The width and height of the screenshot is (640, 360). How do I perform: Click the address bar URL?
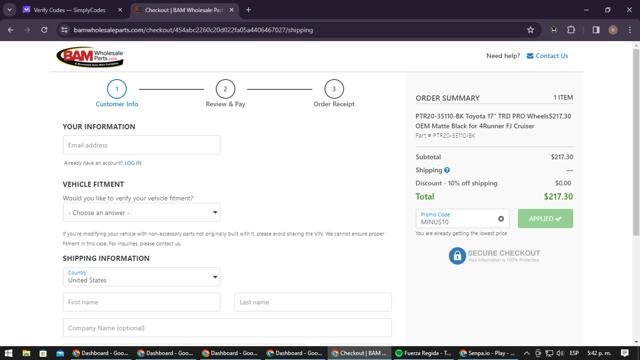193,30
